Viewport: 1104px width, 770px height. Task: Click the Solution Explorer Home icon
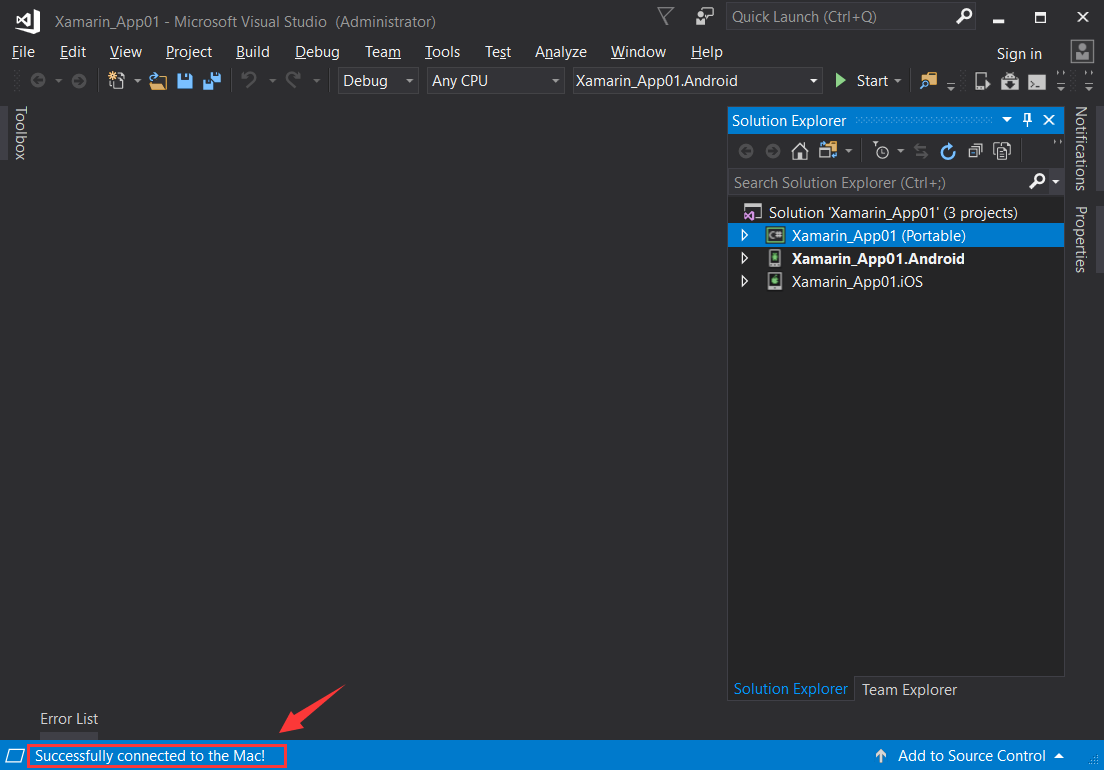tap(799, 151)
